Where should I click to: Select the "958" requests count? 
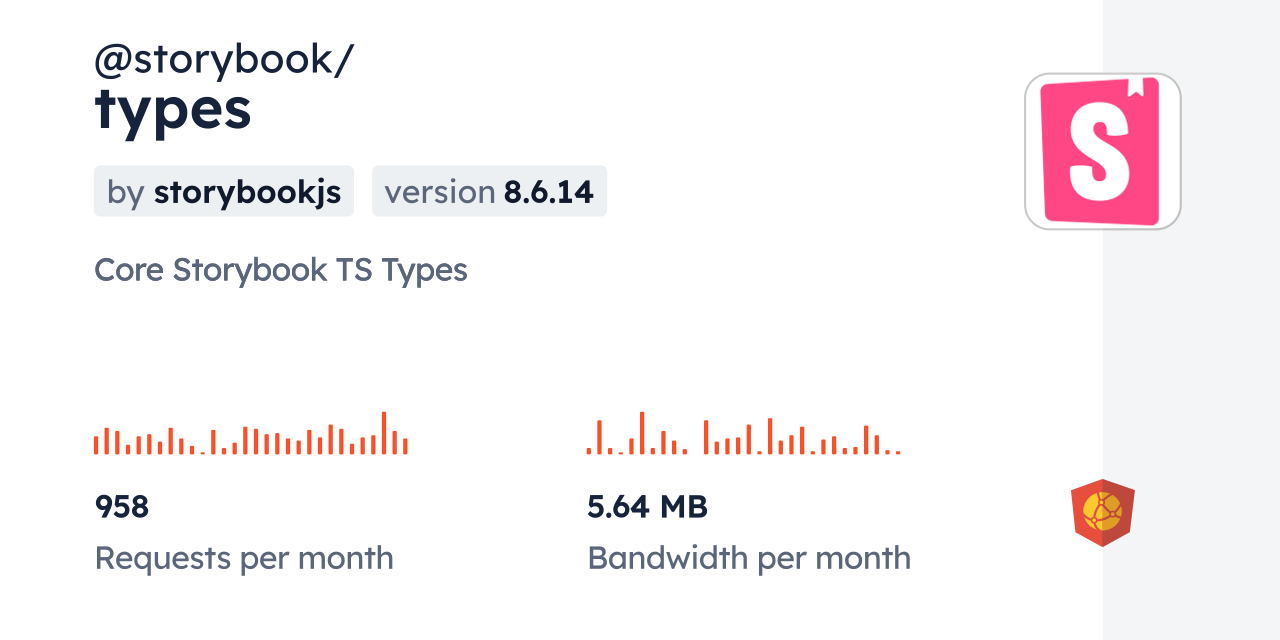122,507
